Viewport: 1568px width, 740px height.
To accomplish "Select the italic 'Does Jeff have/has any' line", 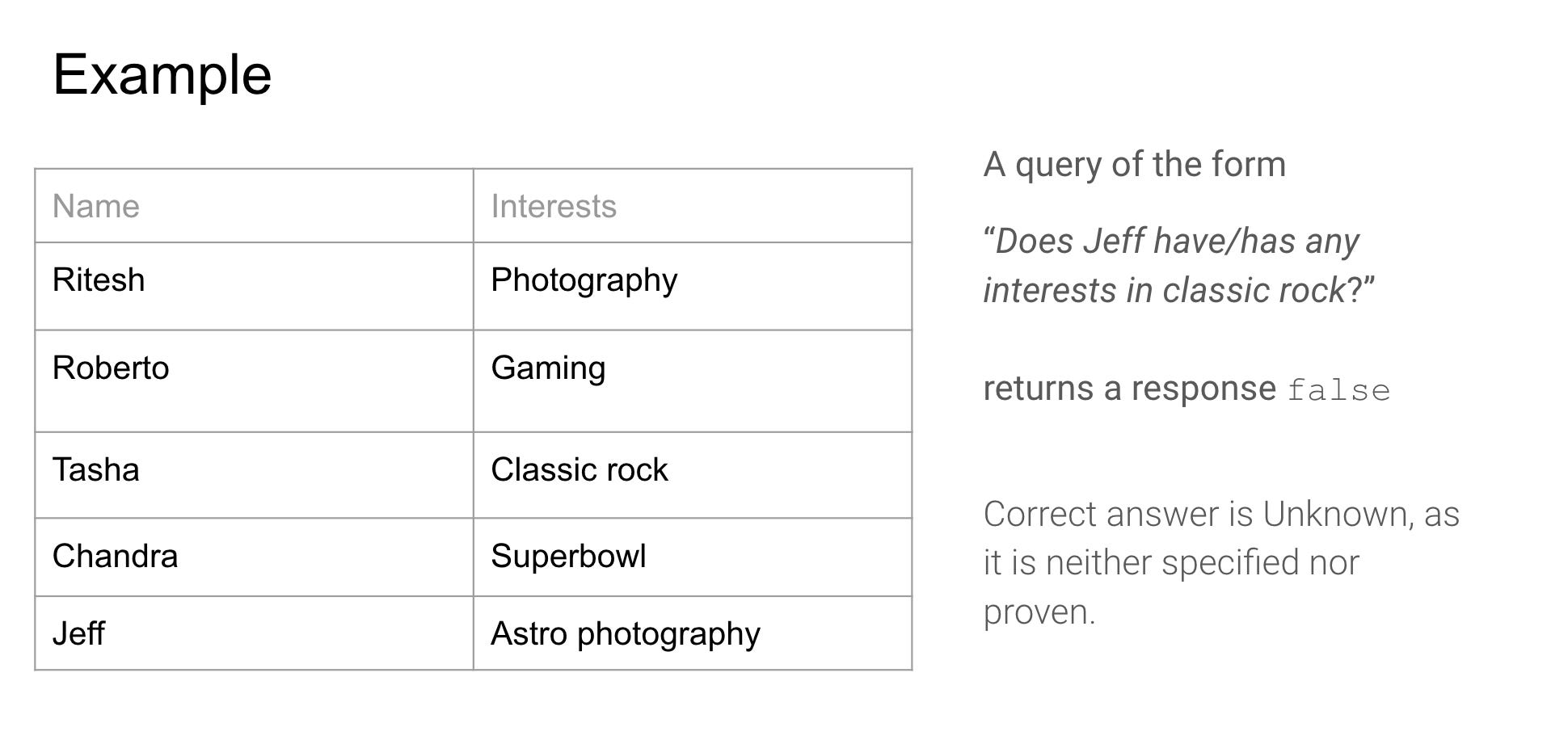I will [x=1171, y=242].
